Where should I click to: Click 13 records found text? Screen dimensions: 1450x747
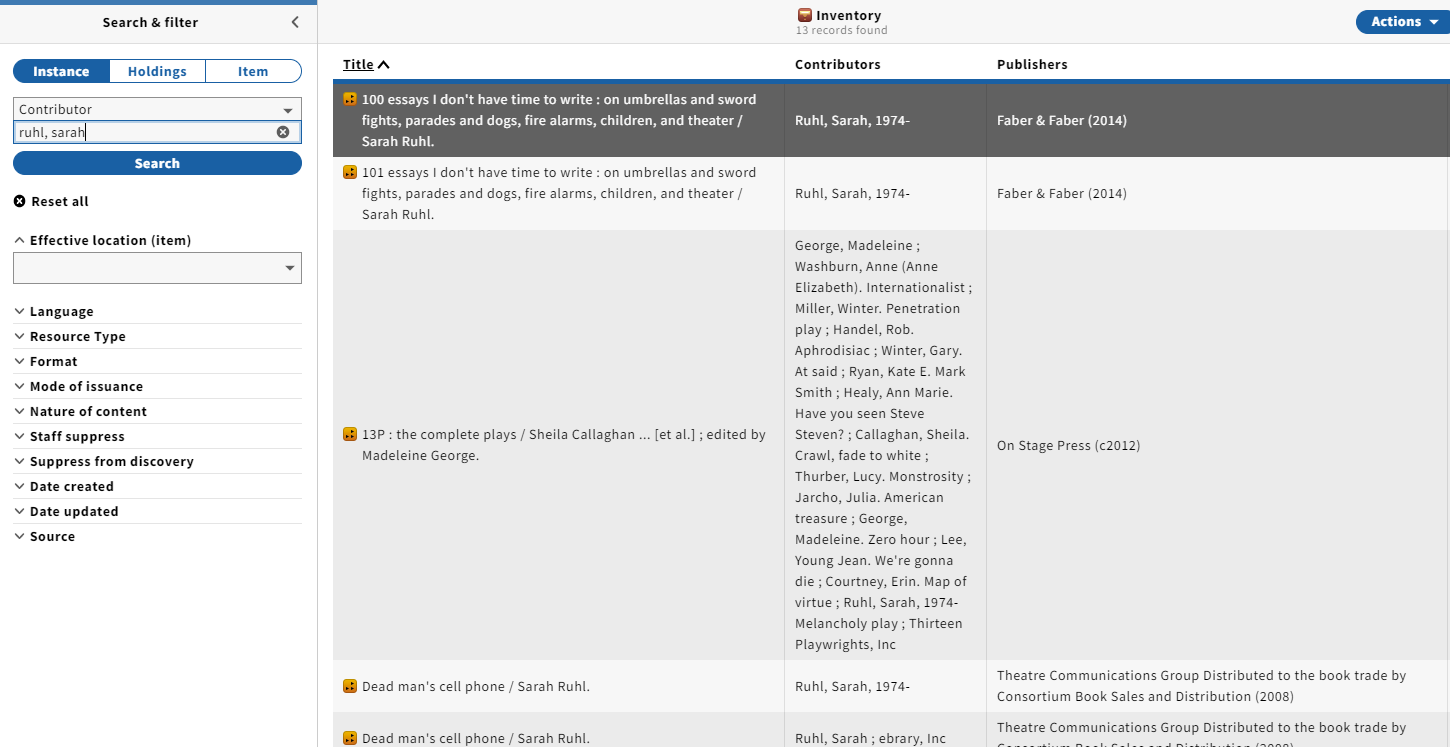841,30
